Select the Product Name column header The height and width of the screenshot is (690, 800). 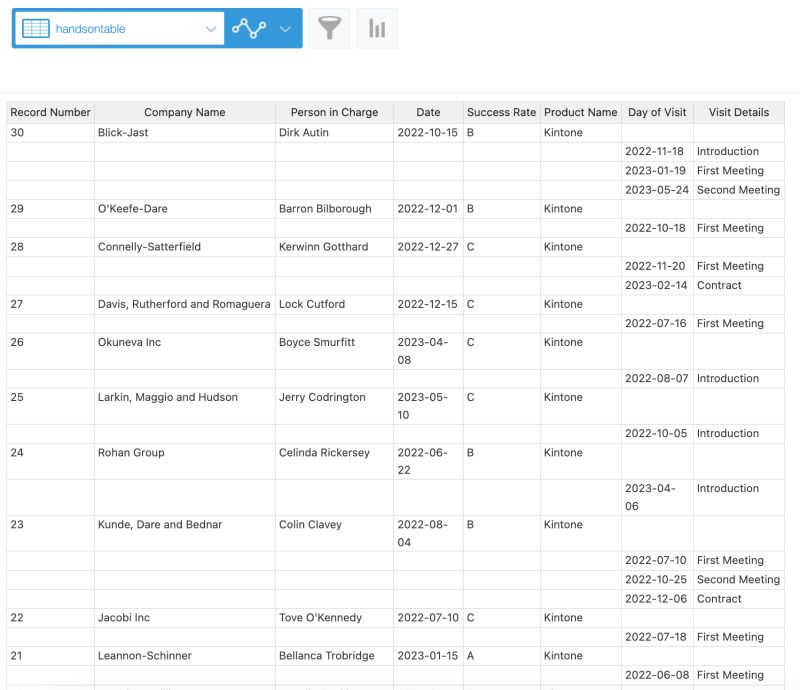click(x=580, y=112)
